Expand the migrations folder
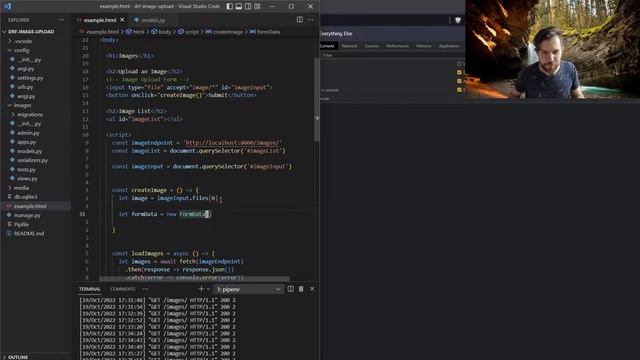Viewport: 640px width, 360px height. [13, 115]
